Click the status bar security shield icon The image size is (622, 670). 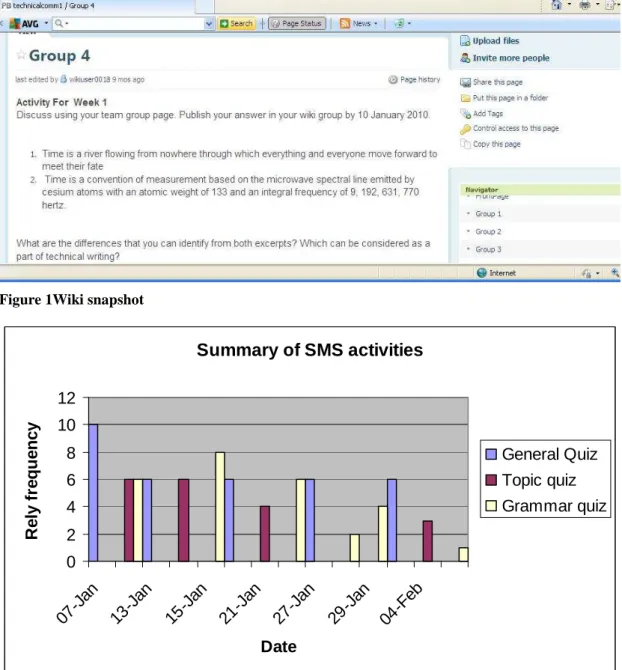pos(587,273)
